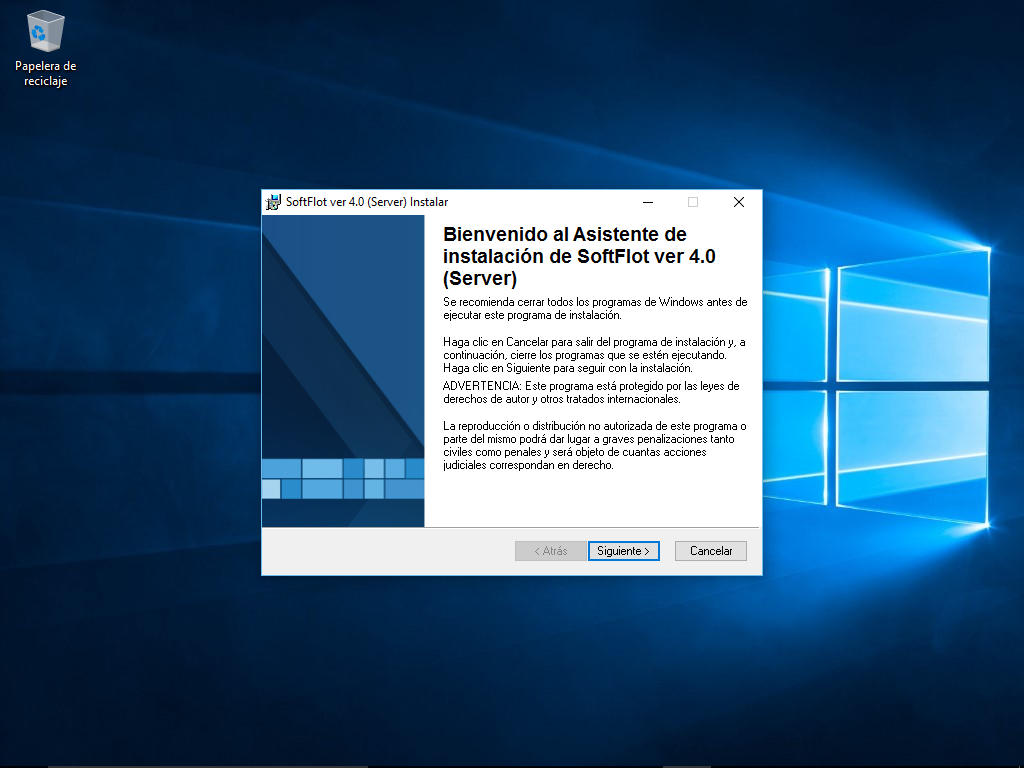1024x768 pixels.
Task: Click the title bar text SoftFlot ver 4.0 (Server) Instalar
Action: tap(367, 202)
